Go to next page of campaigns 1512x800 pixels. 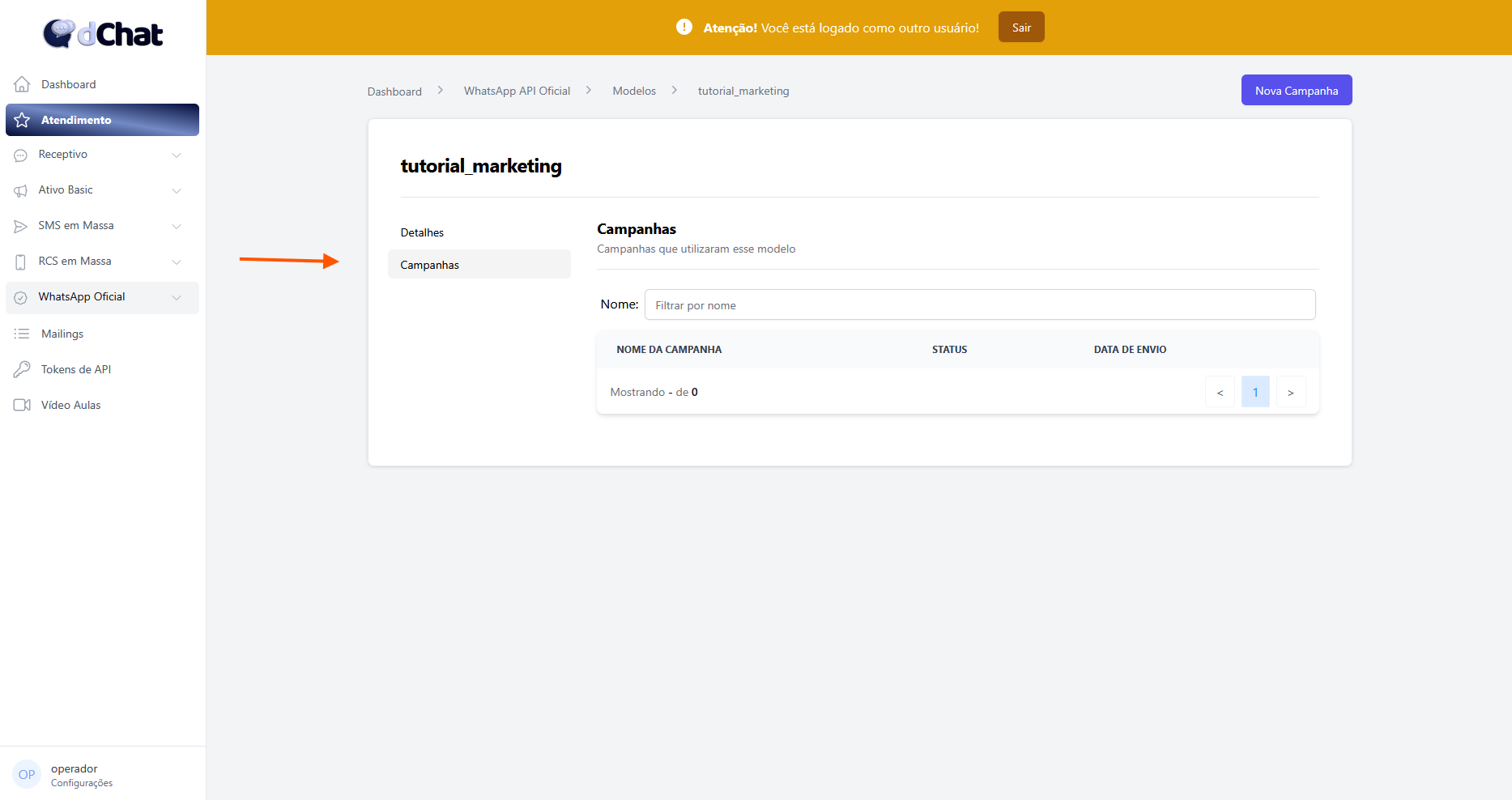(x=1290, y=392)
